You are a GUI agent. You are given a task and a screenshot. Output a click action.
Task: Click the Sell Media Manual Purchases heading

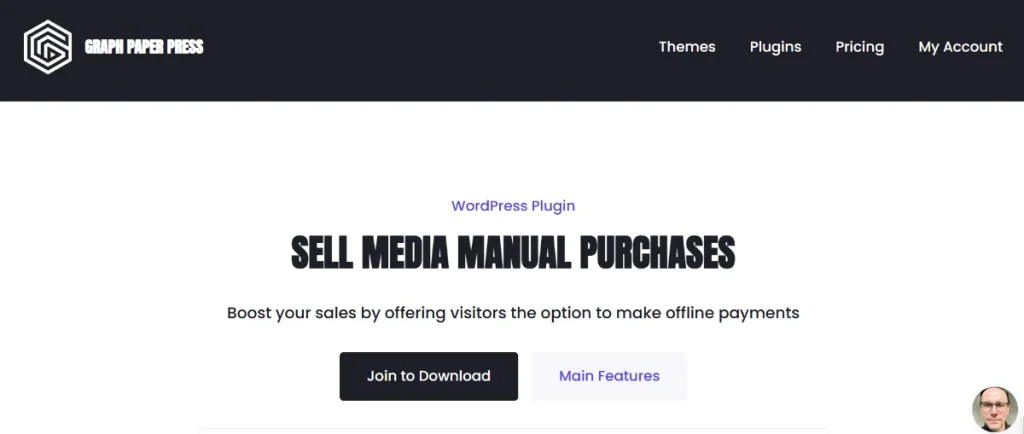point(513,254)
